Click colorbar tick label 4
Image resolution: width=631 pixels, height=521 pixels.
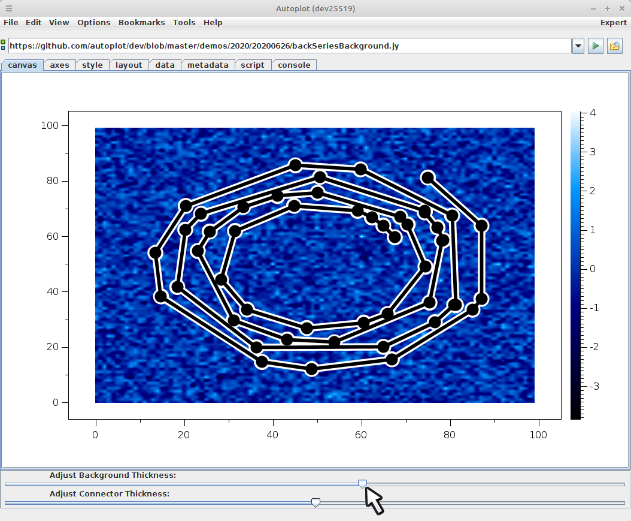click(x=592, y=113)
